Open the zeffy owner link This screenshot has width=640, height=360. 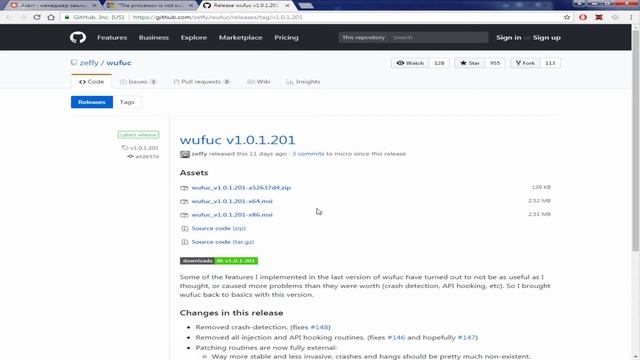(x=89, y=63)
